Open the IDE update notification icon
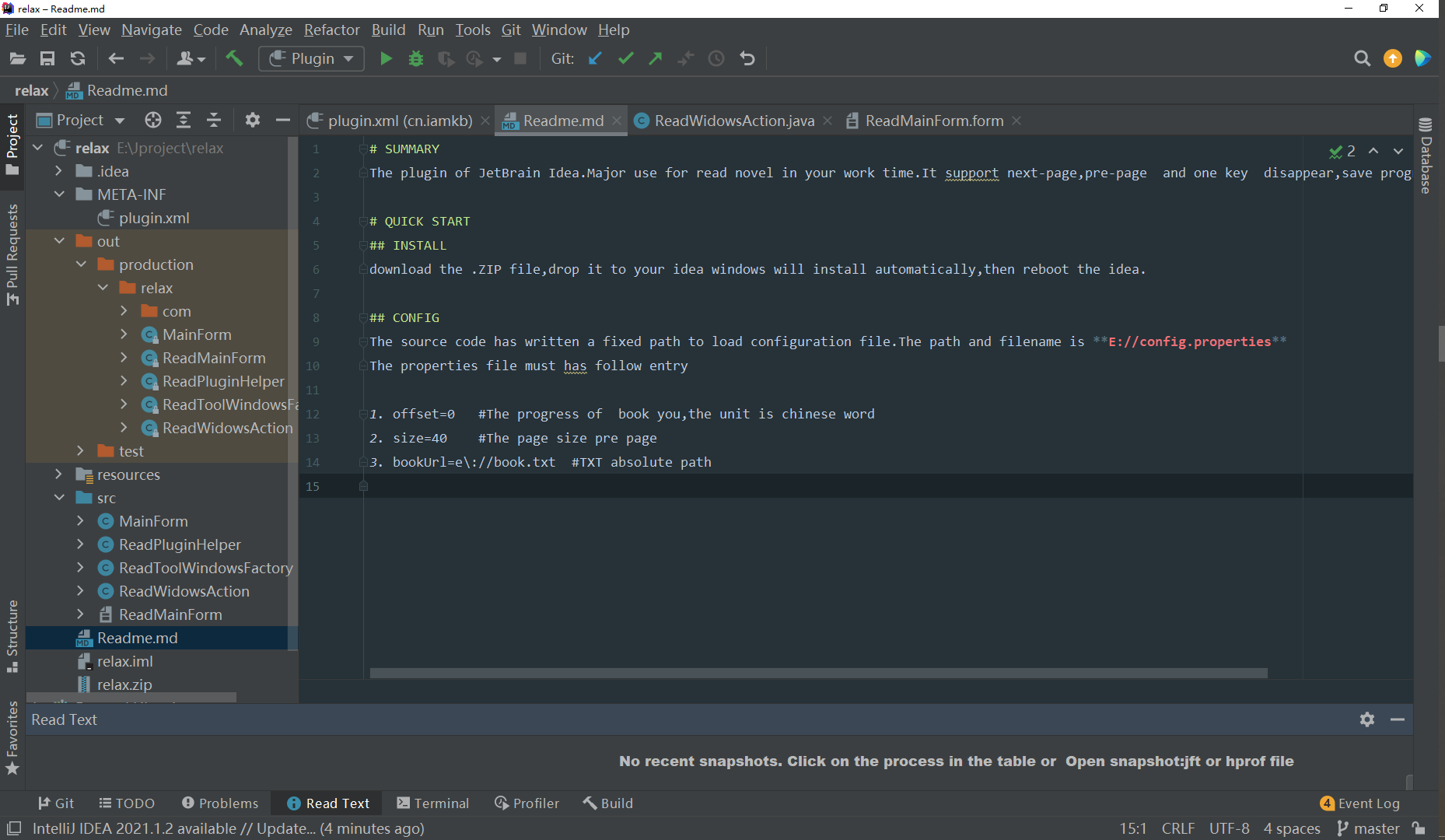1445x840 pixels. coord(1393,58)
